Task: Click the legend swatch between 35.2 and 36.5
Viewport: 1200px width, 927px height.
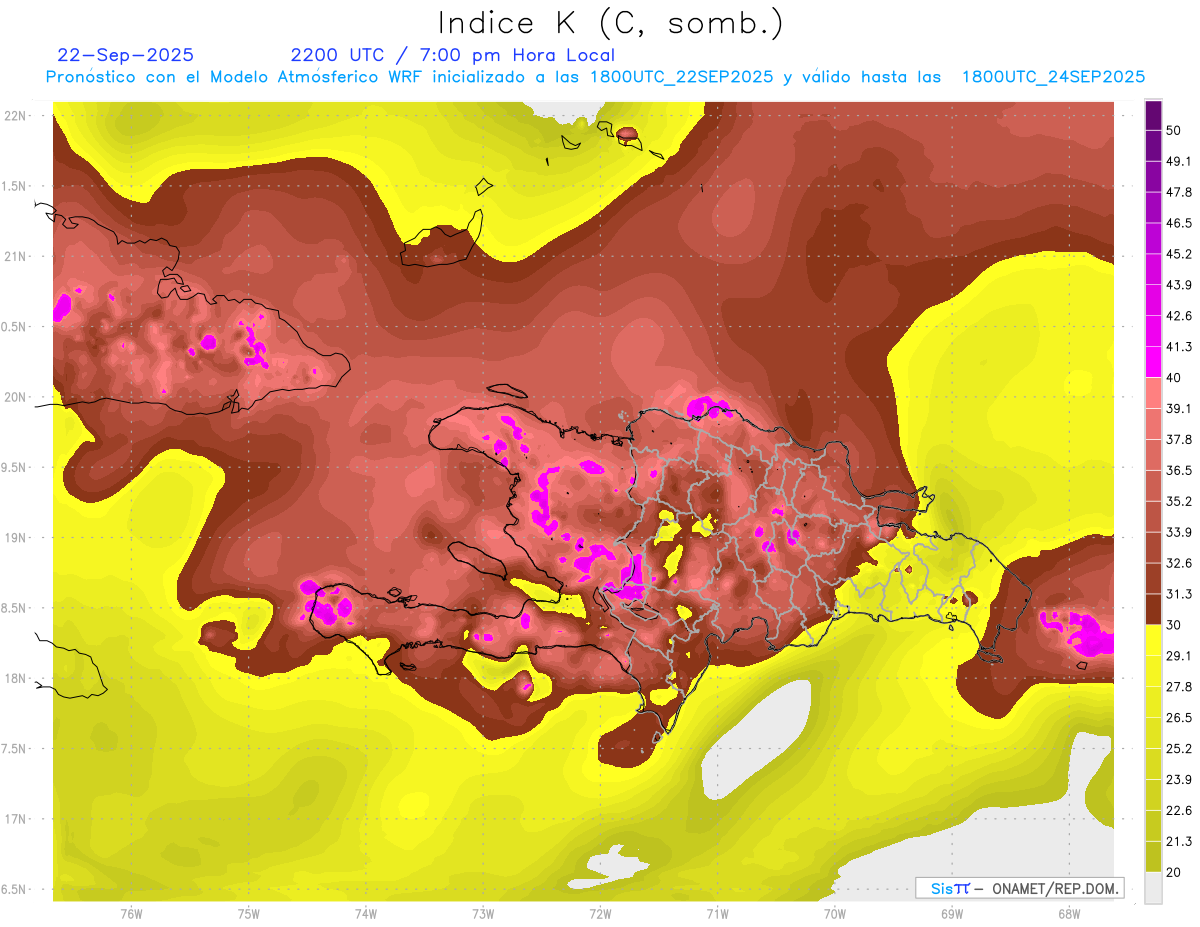Action: (x=1154, y=486)
